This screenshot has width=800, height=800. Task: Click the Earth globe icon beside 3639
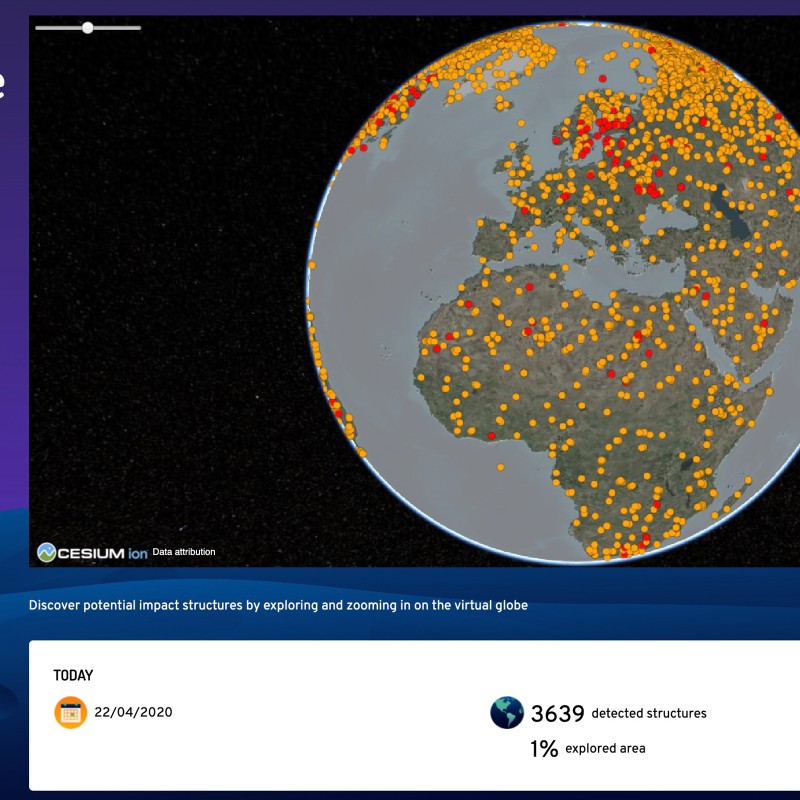pos(507,713)
